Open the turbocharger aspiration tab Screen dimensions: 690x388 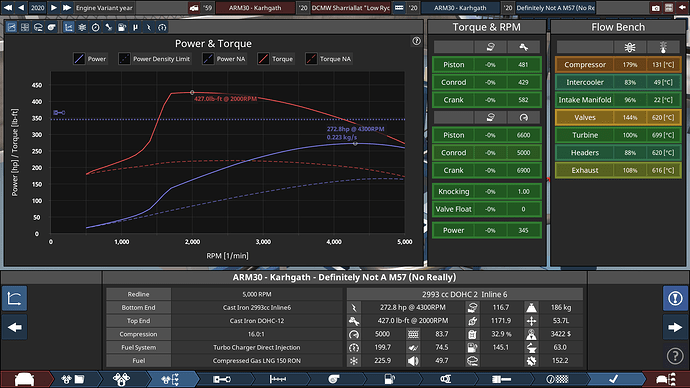tap(334, 379)
